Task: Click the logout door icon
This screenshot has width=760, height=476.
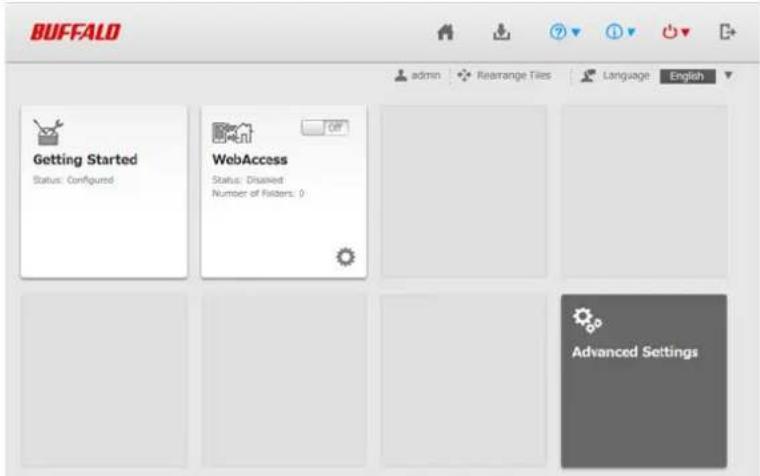Action: coord(728,32)
